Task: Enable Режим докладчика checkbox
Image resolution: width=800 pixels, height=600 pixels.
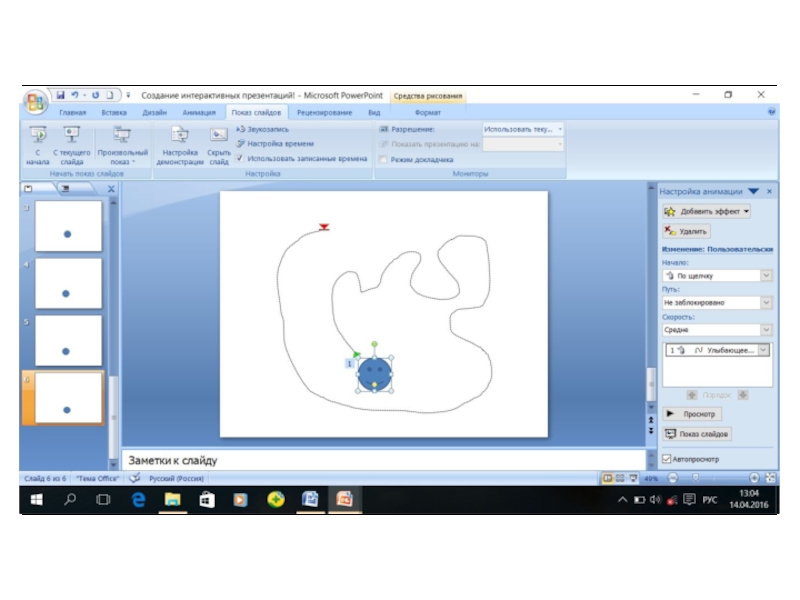Action: click(384, 159)
